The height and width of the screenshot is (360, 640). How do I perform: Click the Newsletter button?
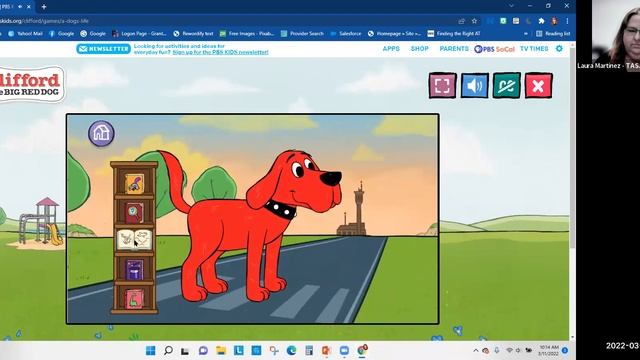tap(103, 49)
